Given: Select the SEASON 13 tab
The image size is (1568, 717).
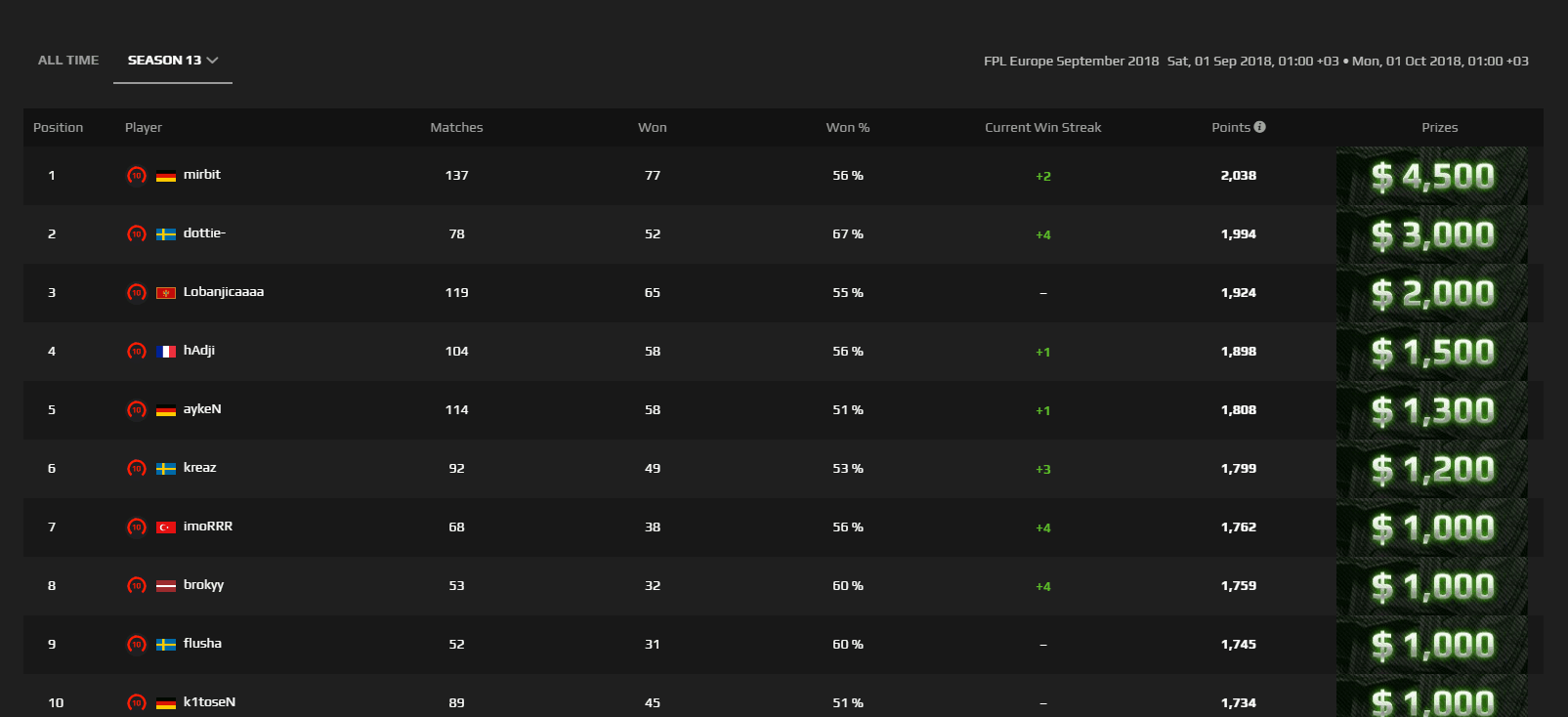Looking at the screenshot, I should pos(173,61).
